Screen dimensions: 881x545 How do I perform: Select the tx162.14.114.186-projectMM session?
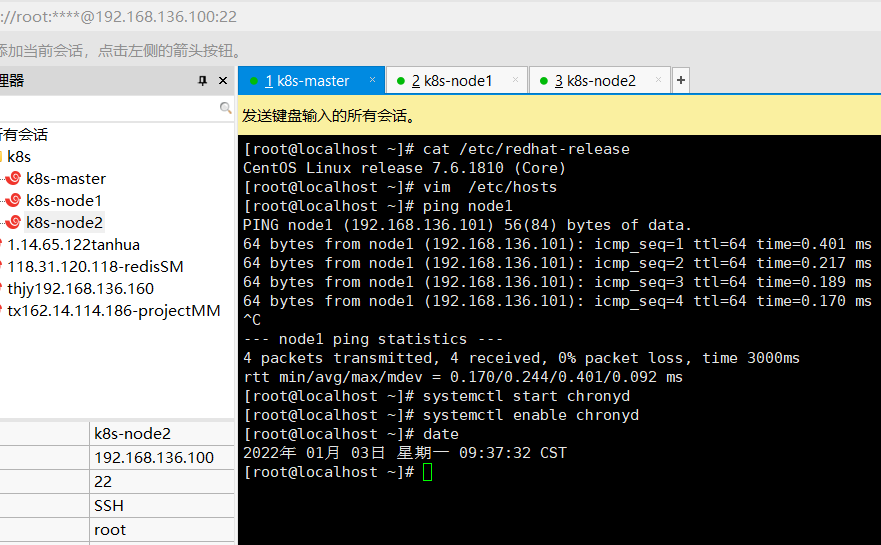pos(113,310)
